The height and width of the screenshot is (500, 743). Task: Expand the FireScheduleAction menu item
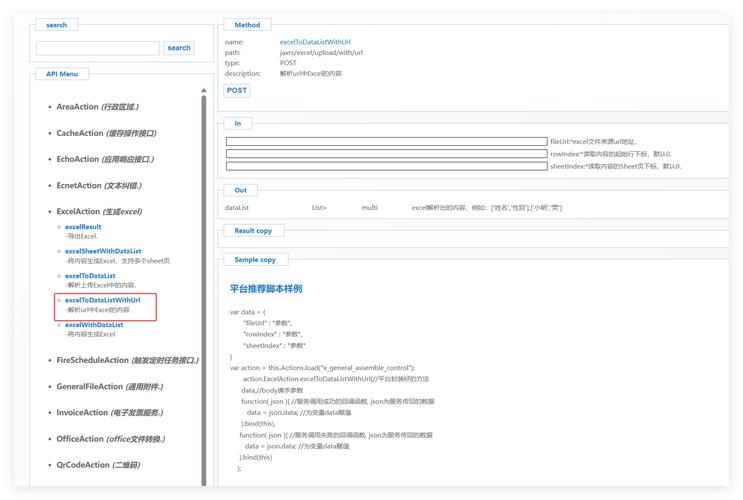click(127, 360)
